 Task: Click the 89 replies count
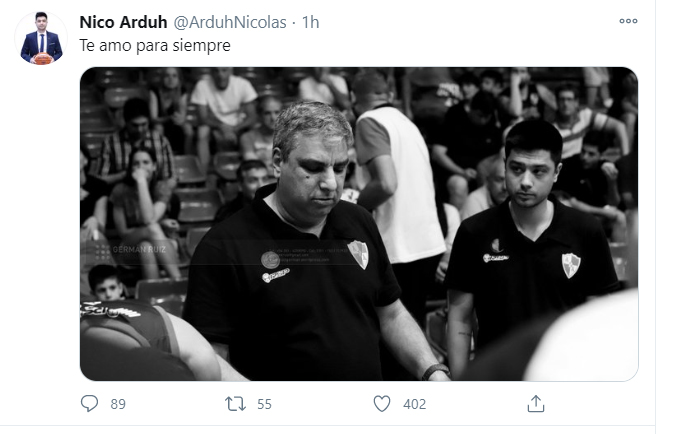point(118,404)
